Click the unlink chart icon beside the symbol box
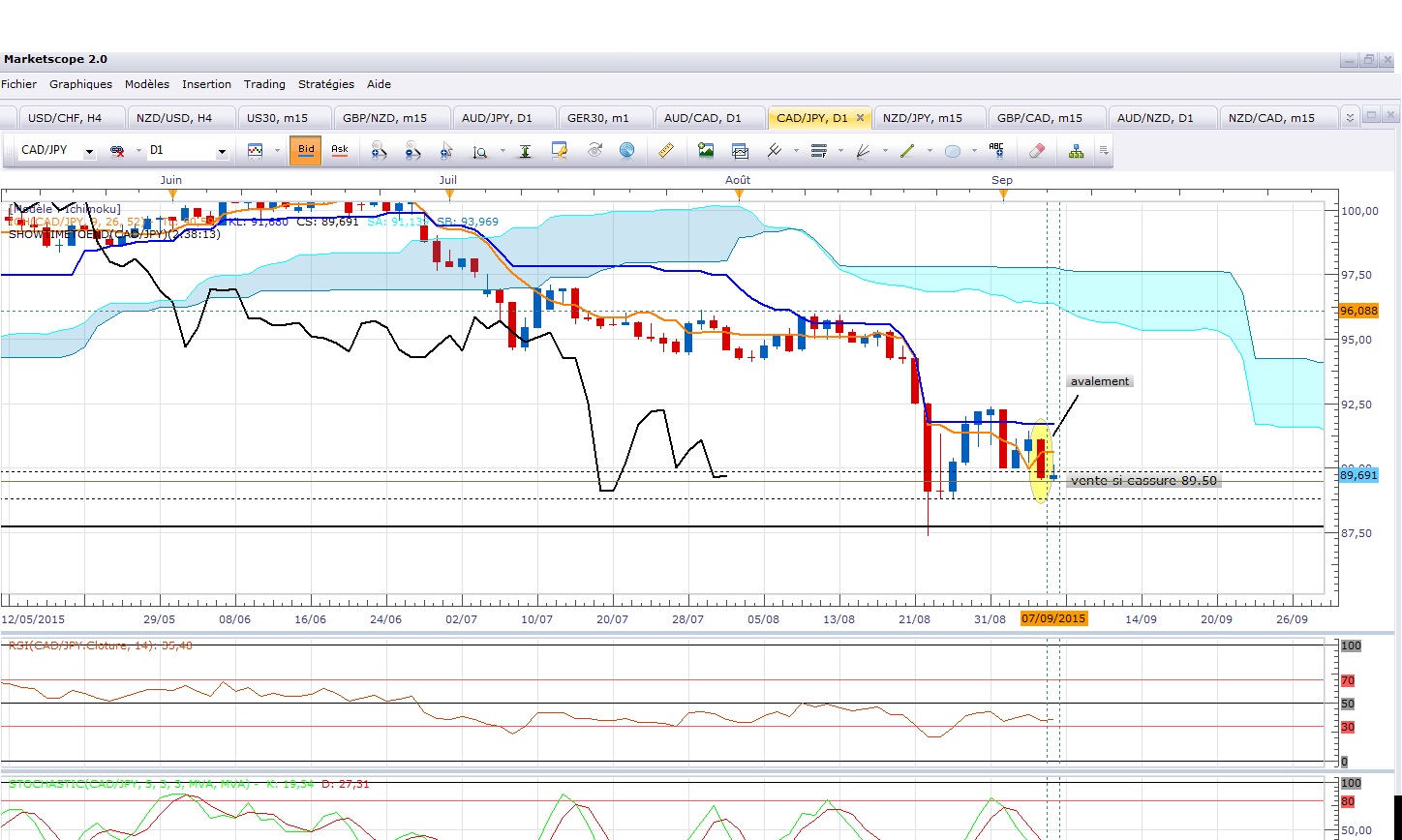1402x840 pixels. click(117, 151)
